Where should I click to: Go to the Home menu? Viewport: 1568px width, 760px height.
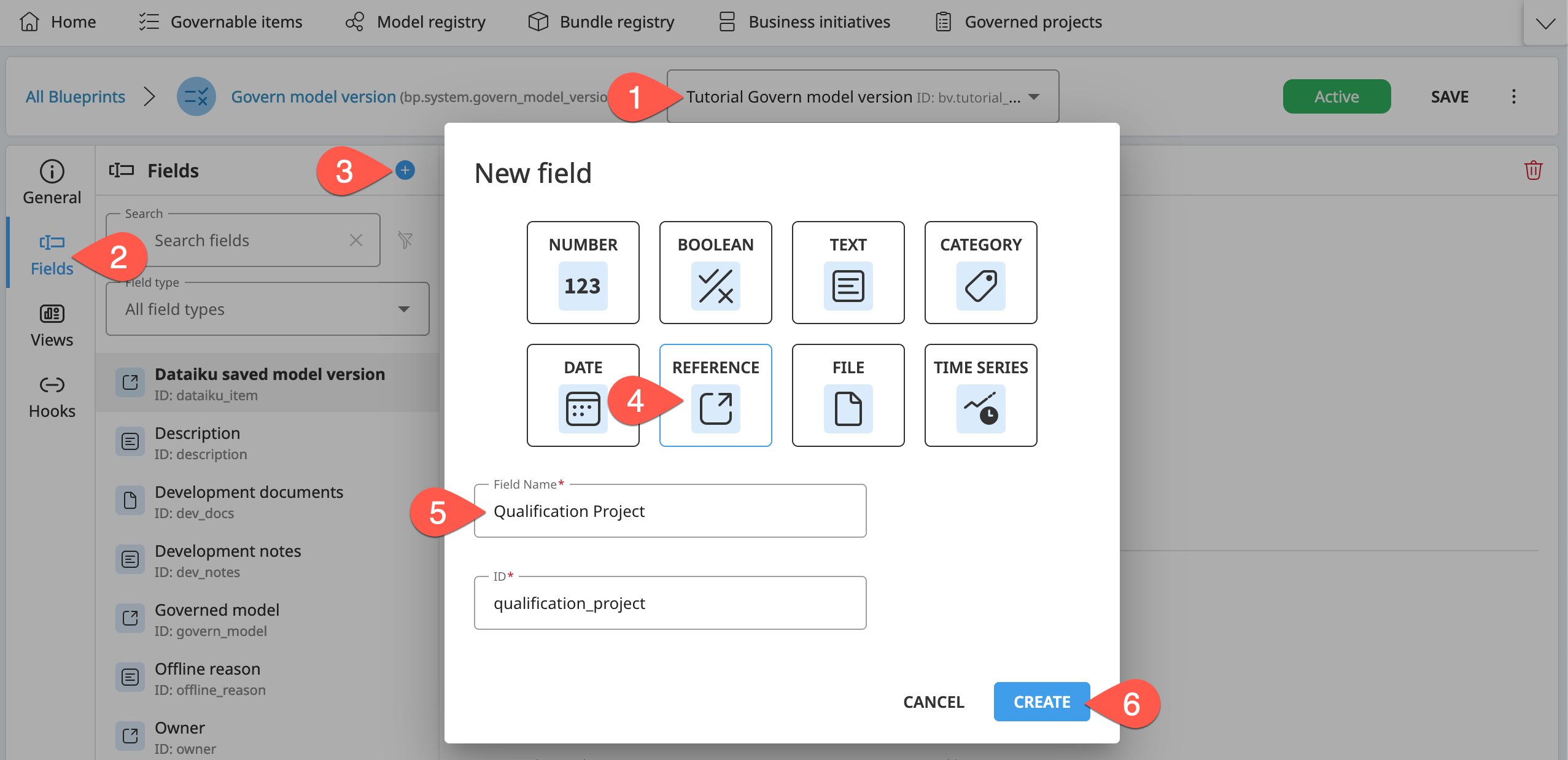[58, 22]
